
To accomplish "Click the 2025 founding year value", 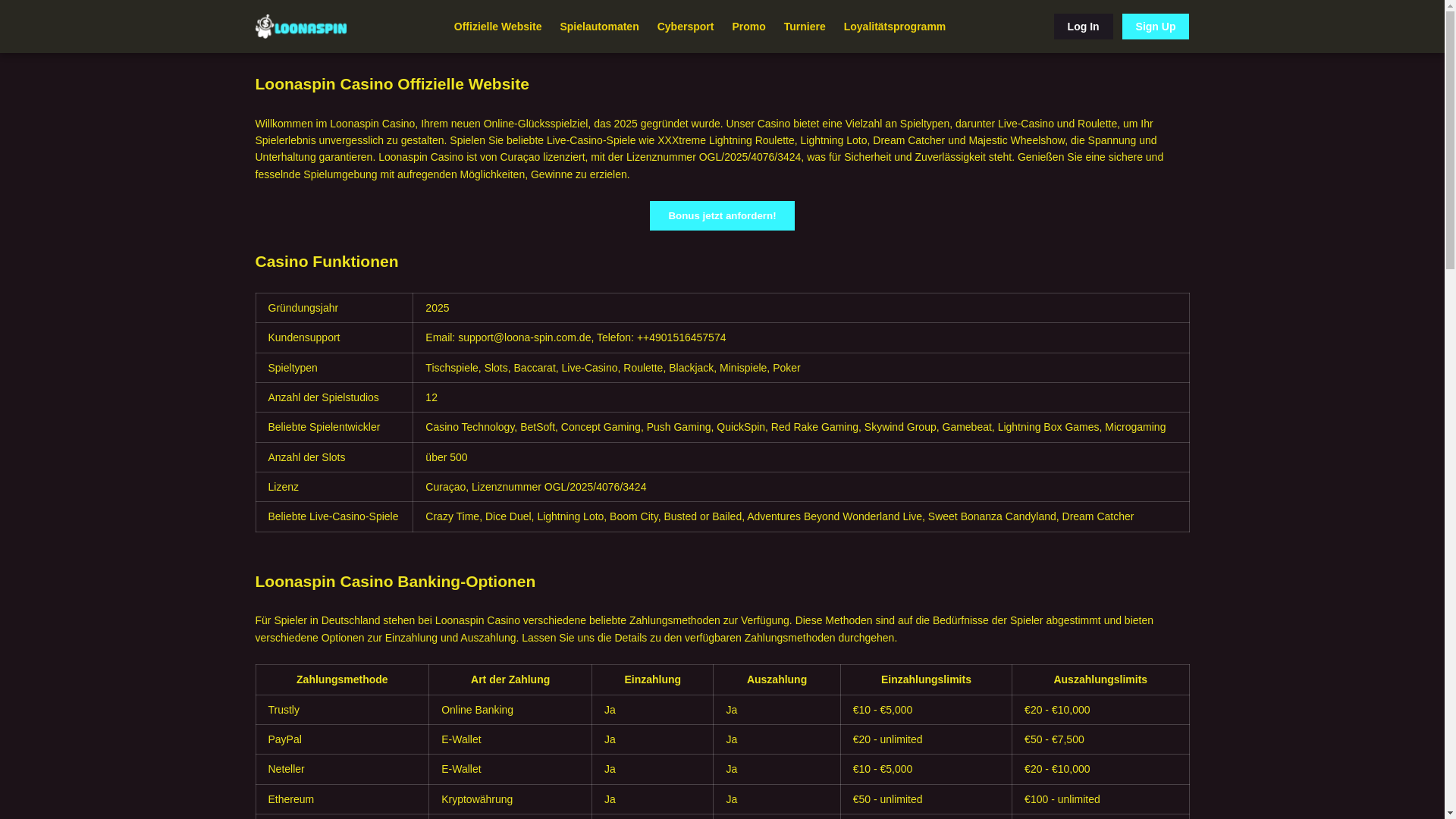I will [x=801, y=308].
